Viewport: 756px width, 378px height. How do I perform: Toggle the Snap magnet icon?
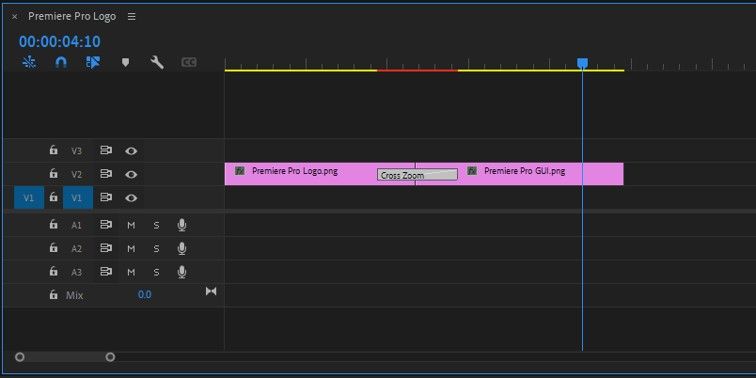pyautogui.click(x=61, y=62)
